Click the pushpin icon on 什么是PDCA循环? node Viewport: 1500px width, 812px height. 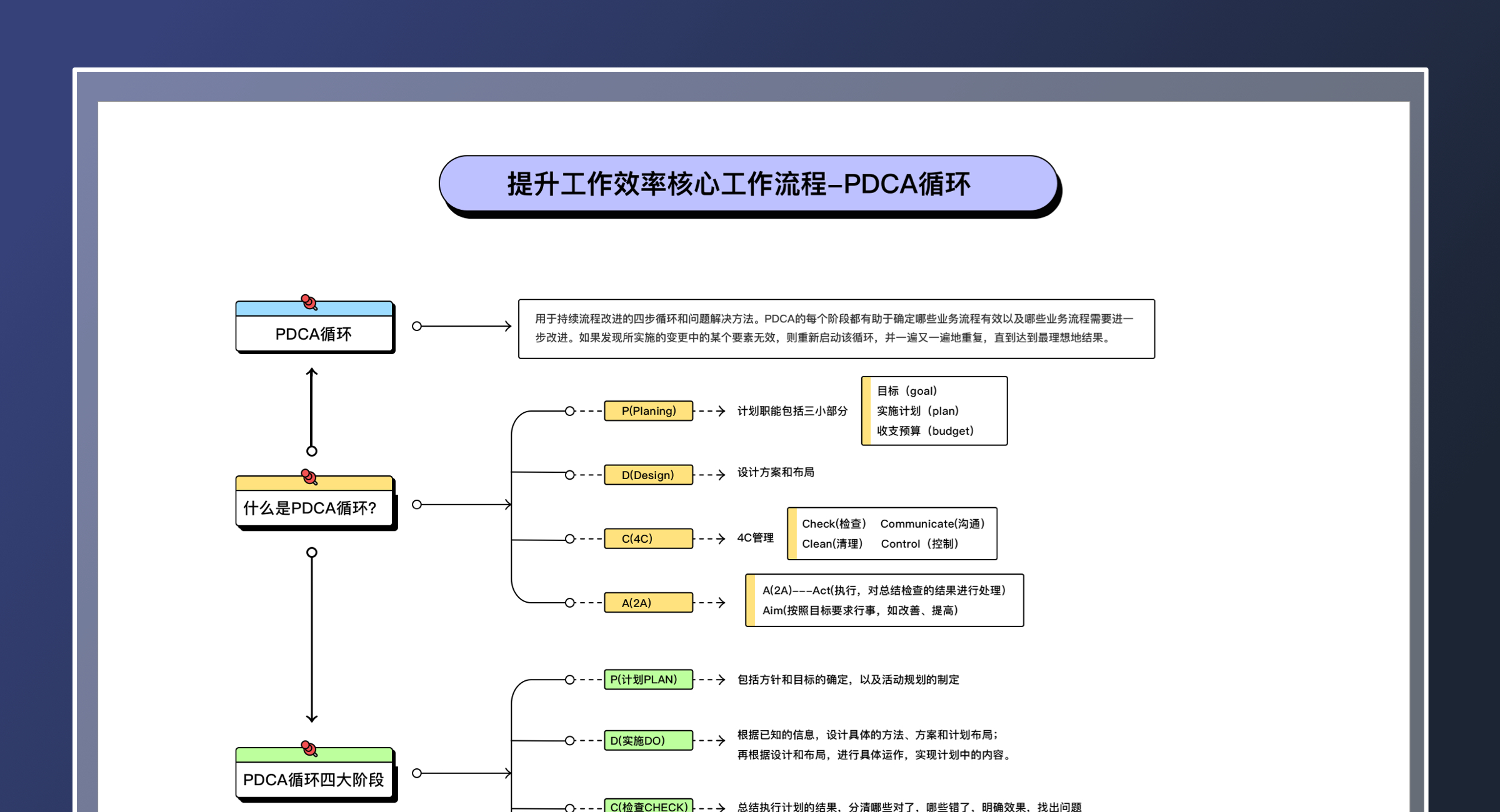coord(309,478)
